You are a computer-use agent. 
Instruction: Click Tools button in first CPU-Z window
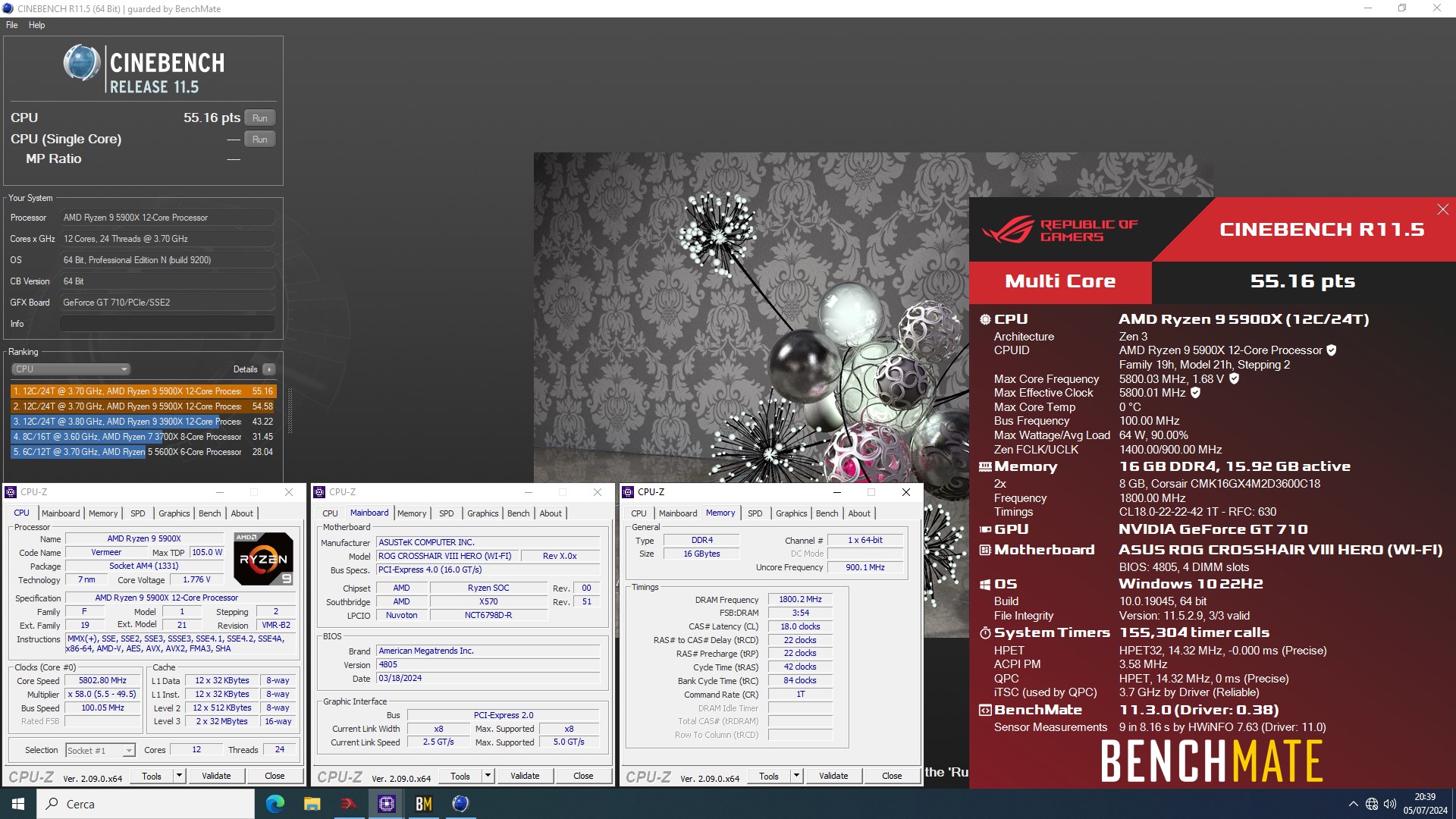tap(152, 776)
